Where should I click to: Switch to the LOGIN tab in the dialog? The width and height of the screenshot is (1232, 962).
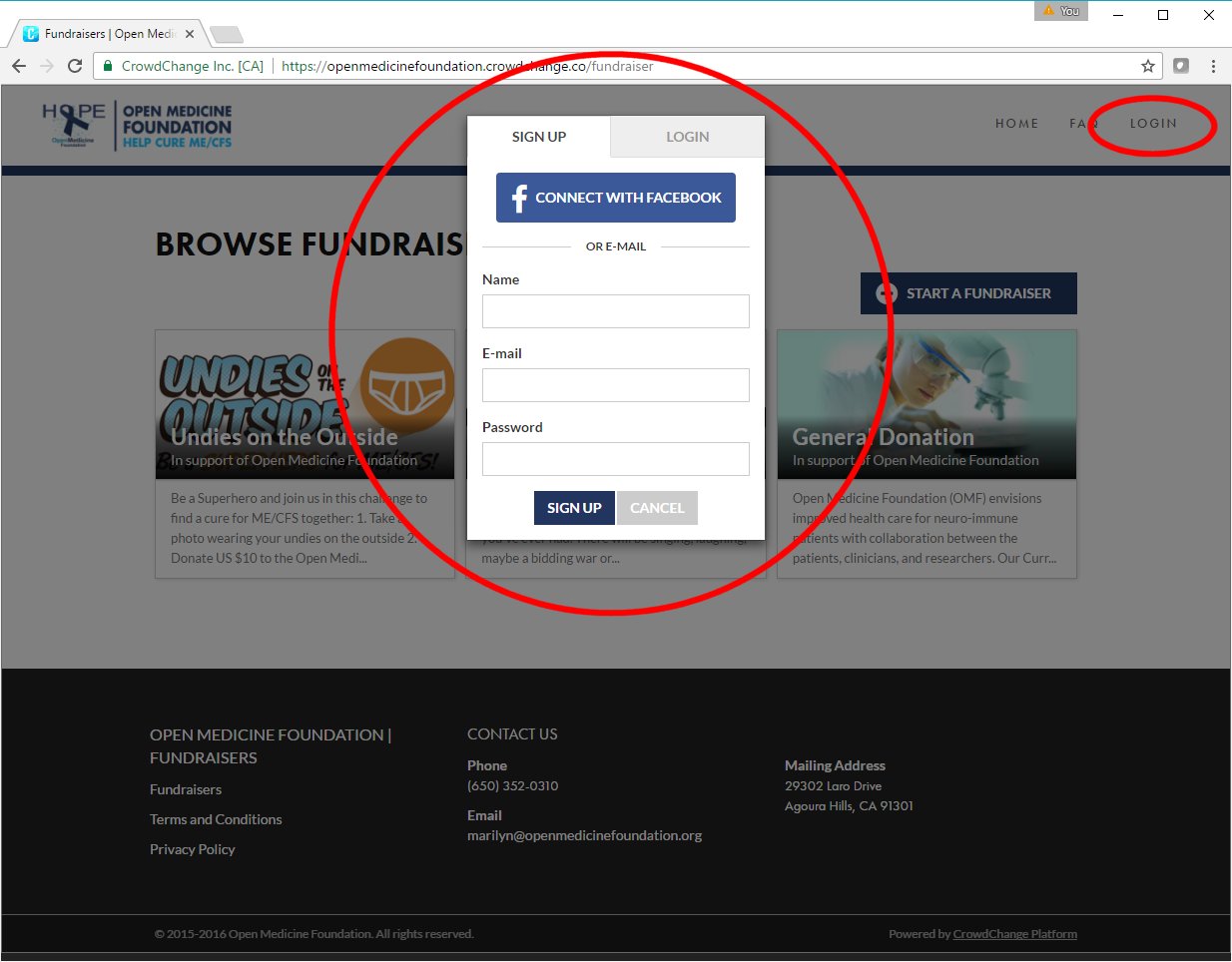coord(688,137)
